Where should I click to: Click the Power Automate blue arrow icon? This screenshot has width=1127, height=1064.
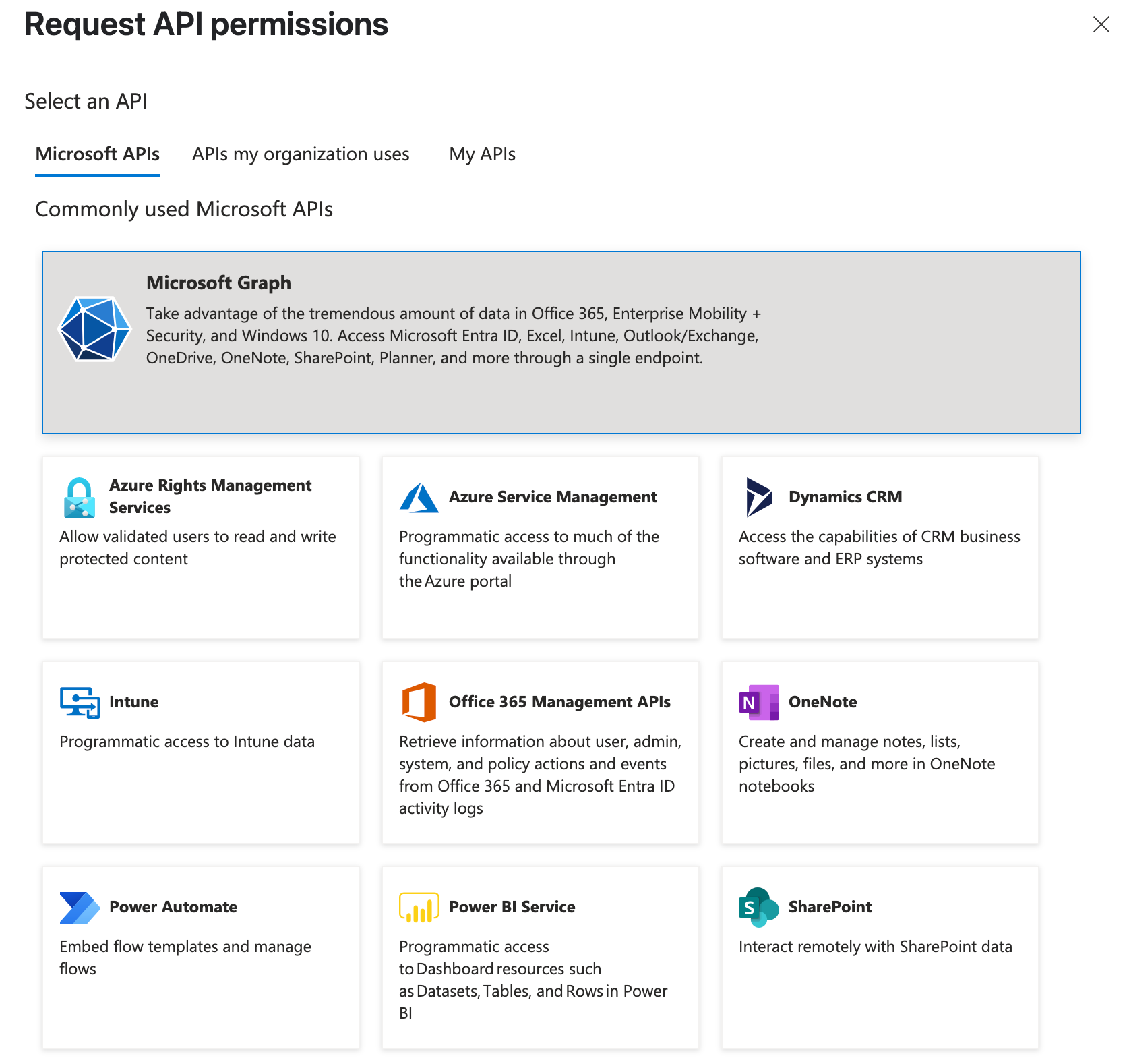[80, 908]
